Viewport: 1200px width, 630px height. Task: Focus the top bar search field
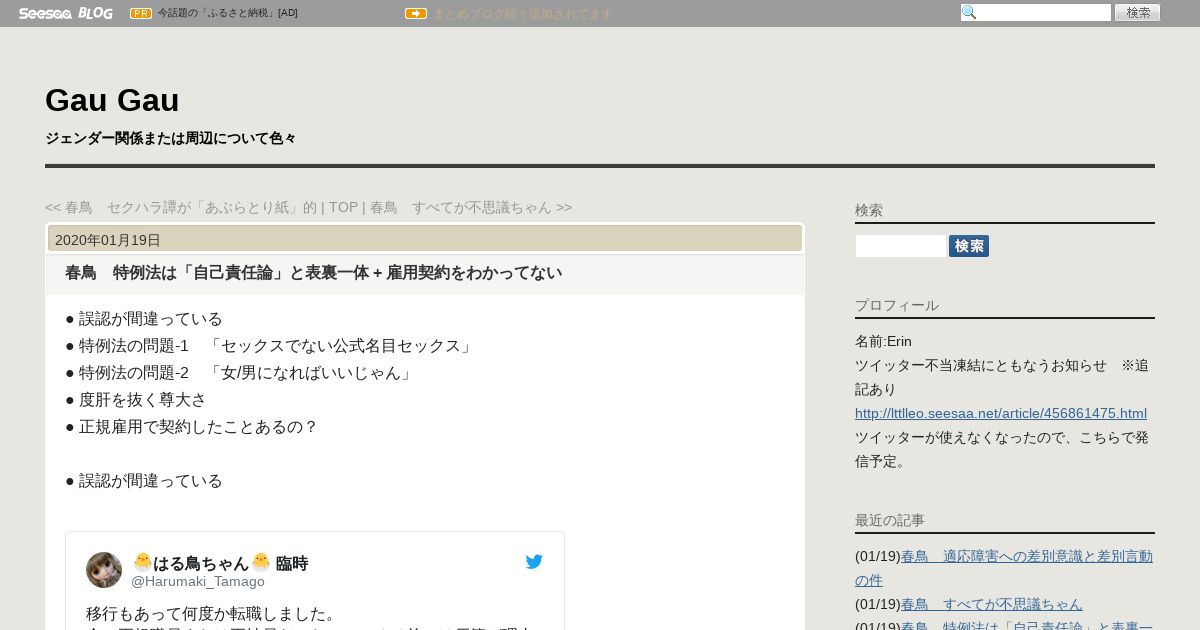1036,12
